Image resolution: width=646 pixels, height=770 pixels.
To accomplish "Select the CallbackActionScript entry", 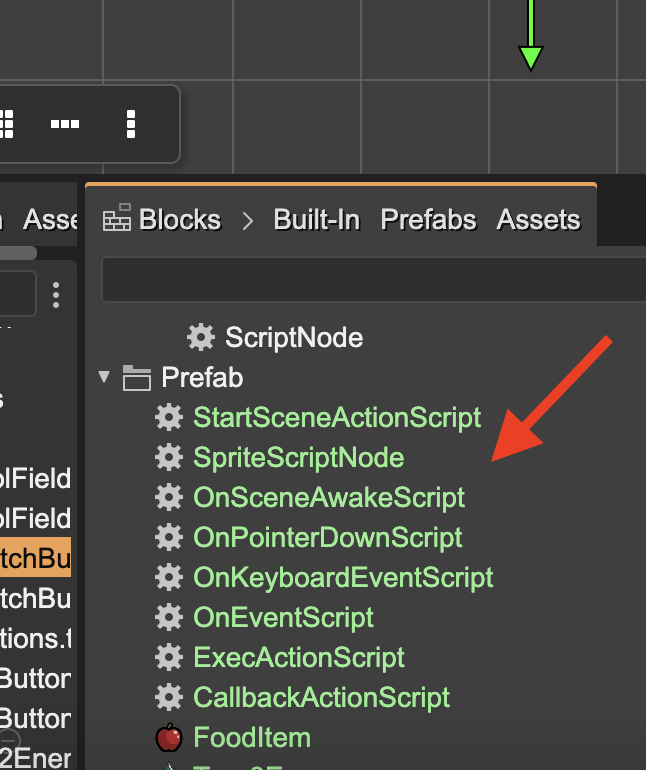I will [321, 697].
